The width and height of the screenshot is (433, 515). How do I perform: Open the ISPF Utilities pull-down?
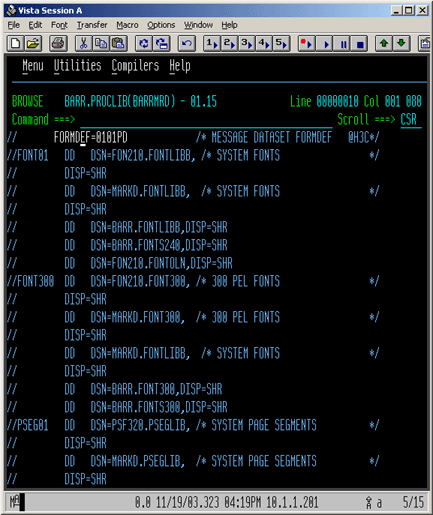click(77, 66)
